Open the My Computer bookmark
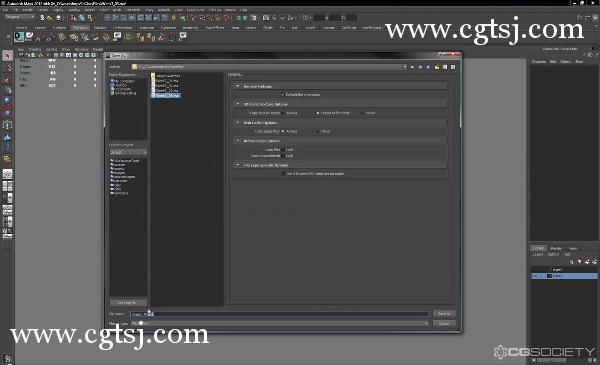 tap(122, 81)
